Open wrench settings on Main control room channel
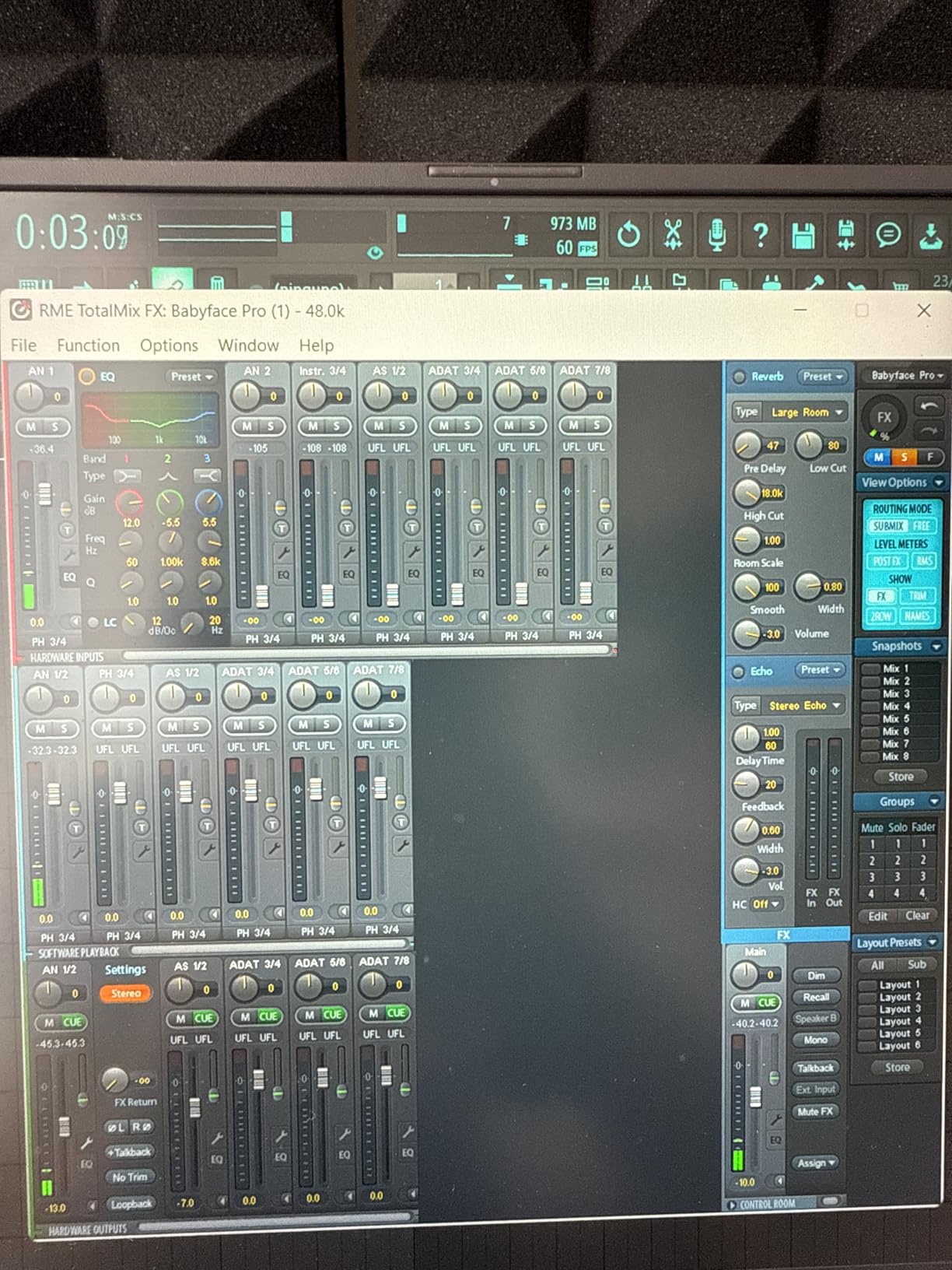 775,1119
